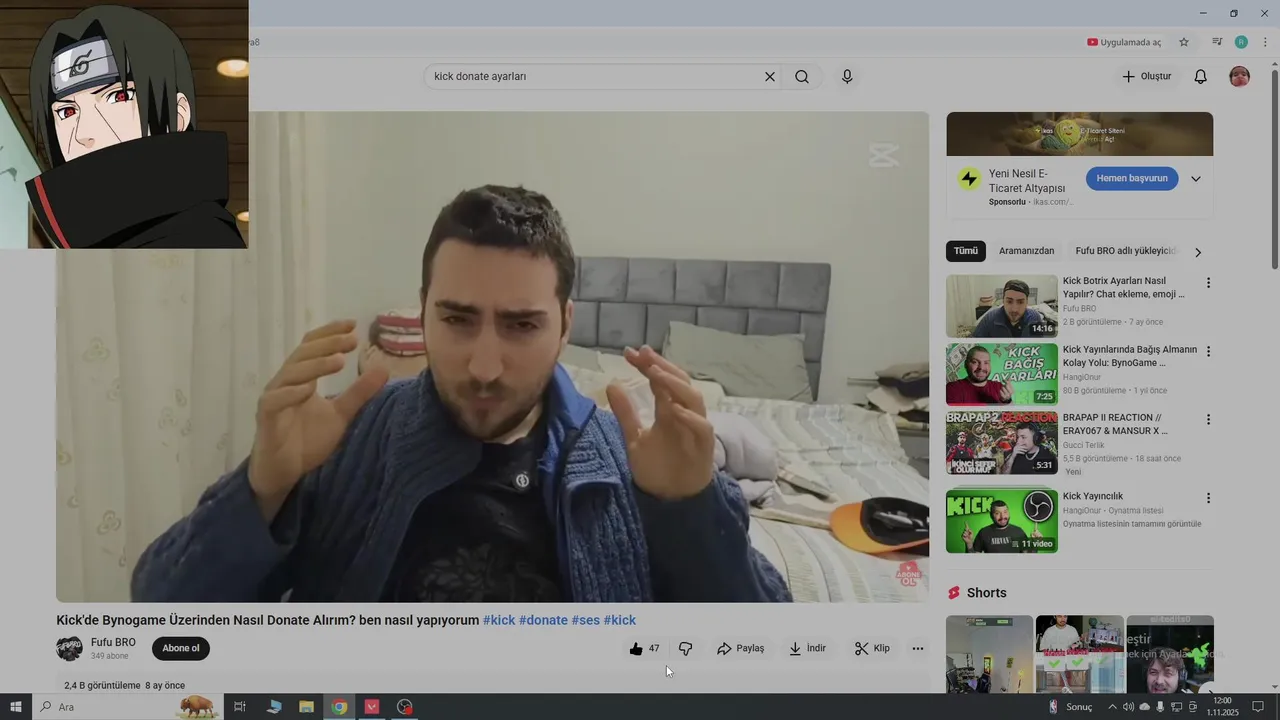This screenshot has height=720, width=1280.
Task: Dislike the video
Action: click(686, 648)
